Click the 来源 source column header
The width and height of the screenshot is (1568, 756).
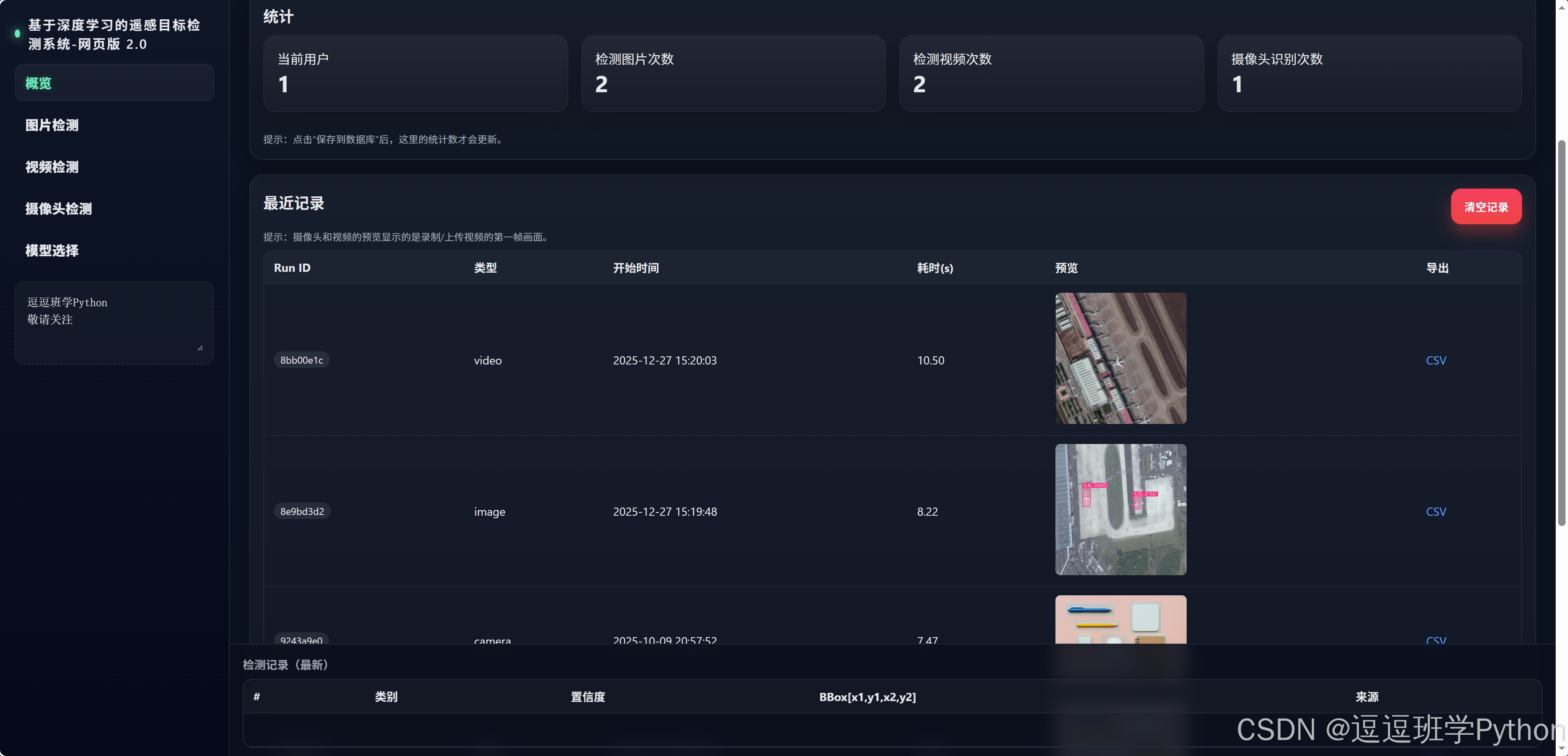tap(1367, 697)
